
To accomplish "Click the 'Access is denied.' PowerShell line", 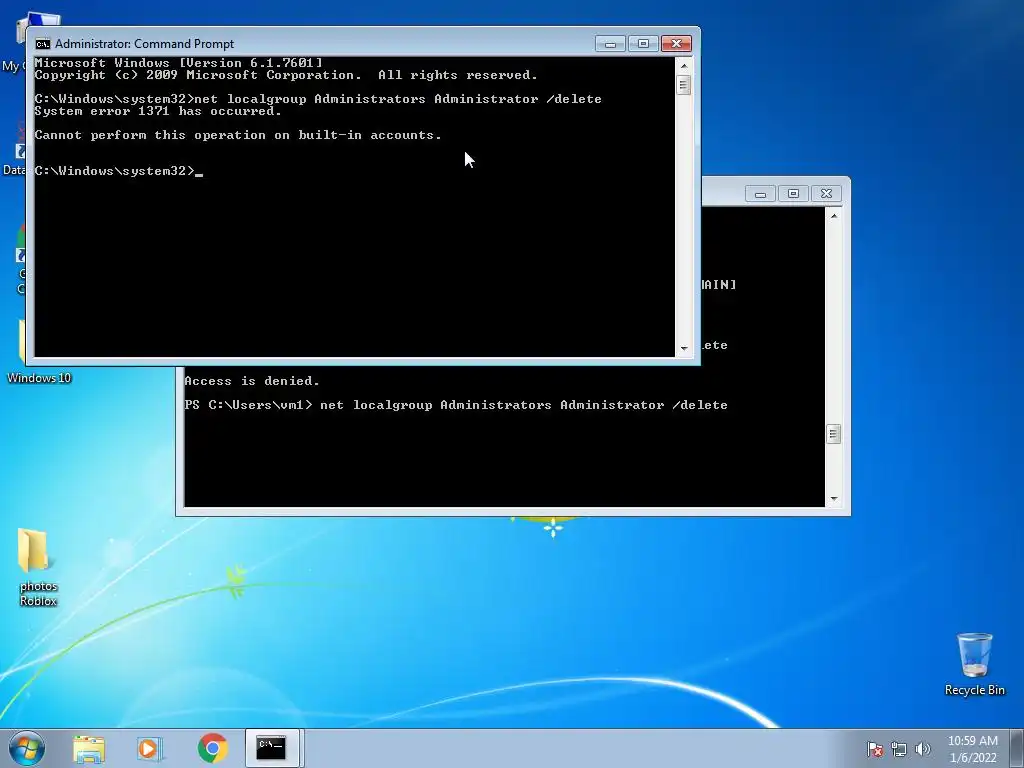I will click(x=252, y=381).
